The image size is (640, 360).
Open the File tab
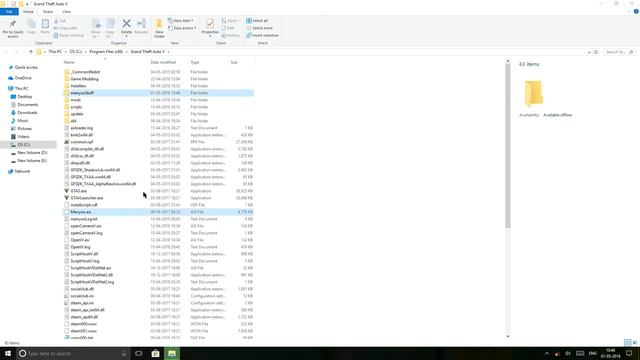click(9, 11)
